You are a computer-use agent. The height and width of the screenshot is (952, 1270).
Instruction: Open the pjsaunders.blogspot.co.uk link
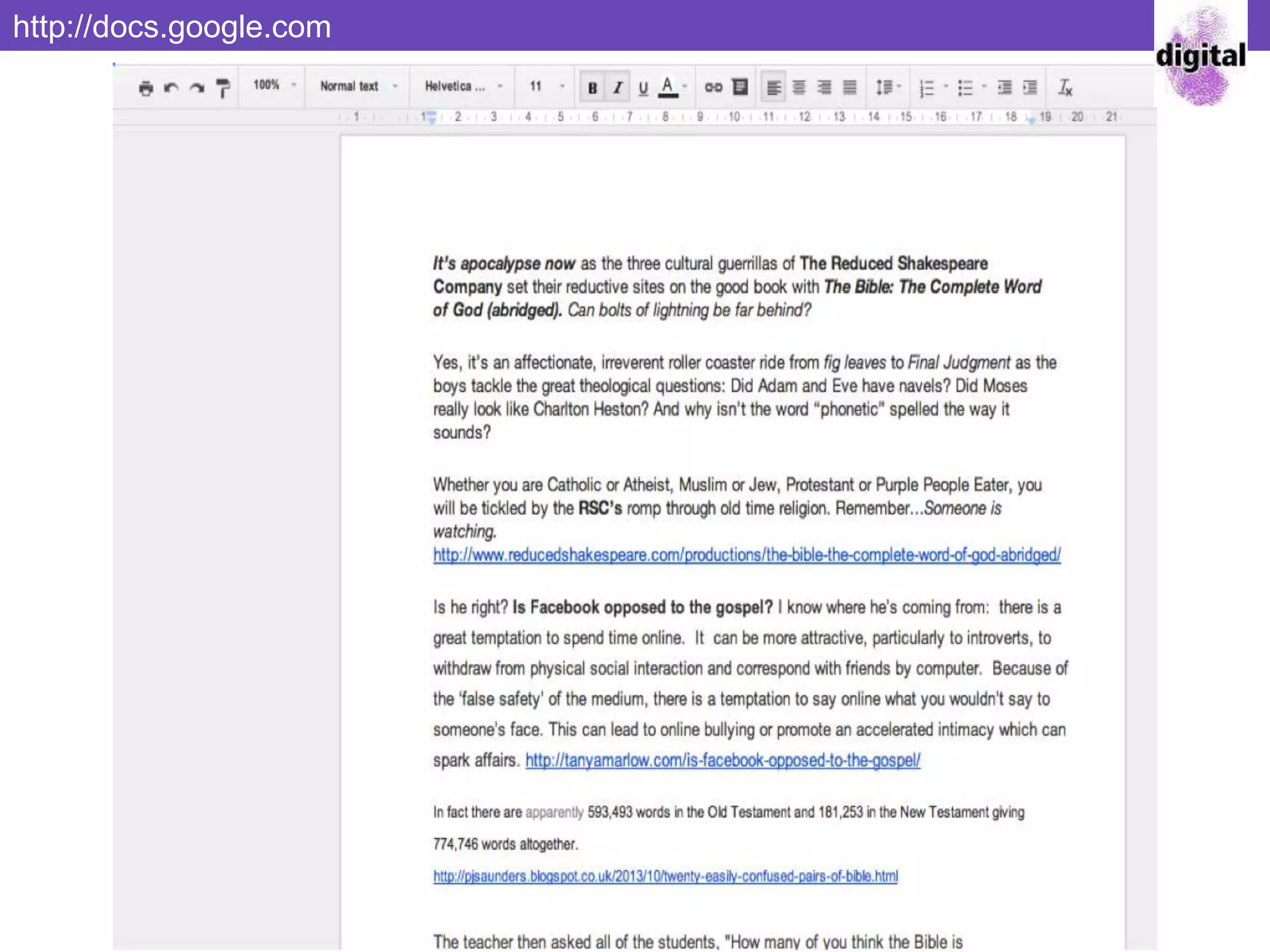pos(665,876)
